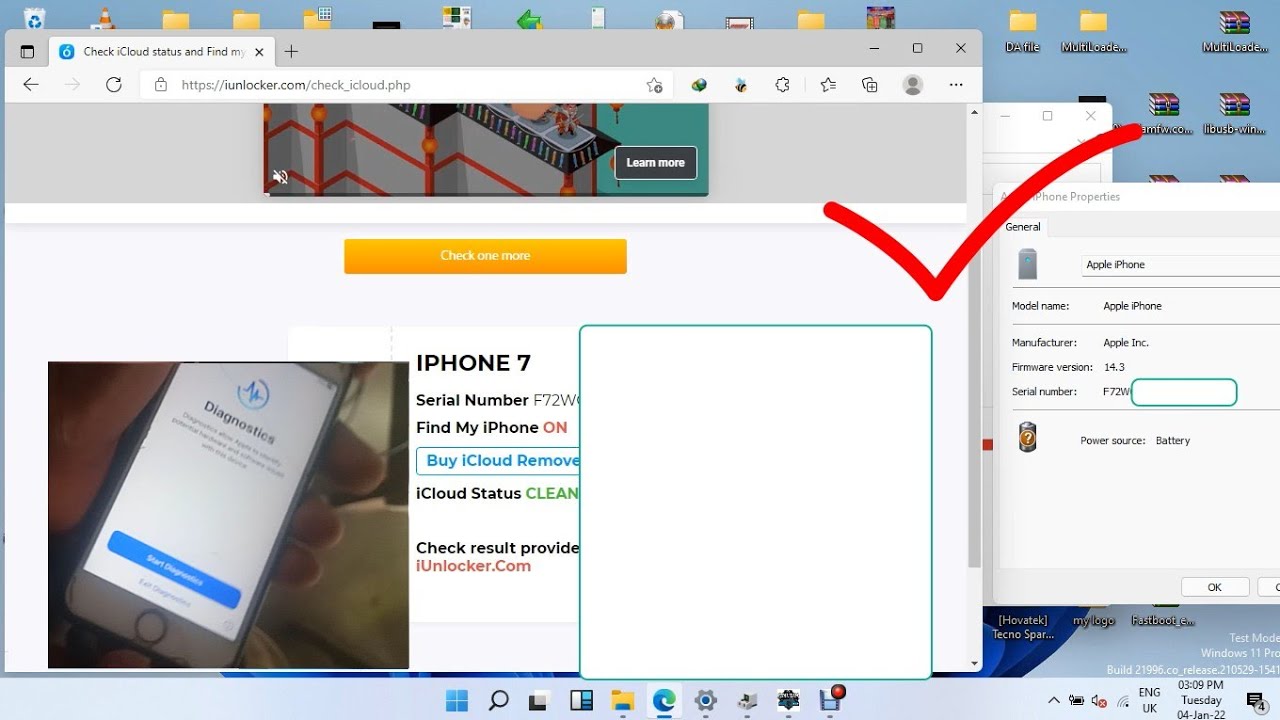Open the bee extension icon in Edge toolbar
Screen dimensions: 1280x720
point(741,85)
